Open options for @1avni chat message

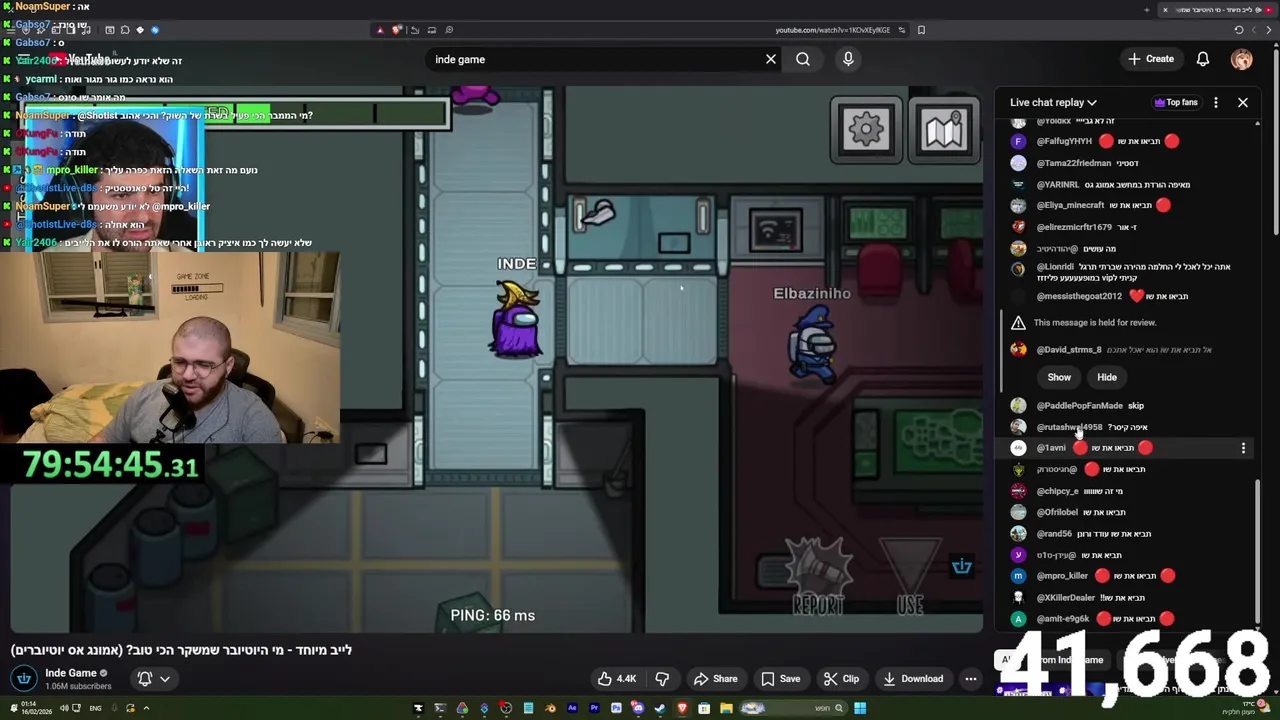pos(1243,448)
